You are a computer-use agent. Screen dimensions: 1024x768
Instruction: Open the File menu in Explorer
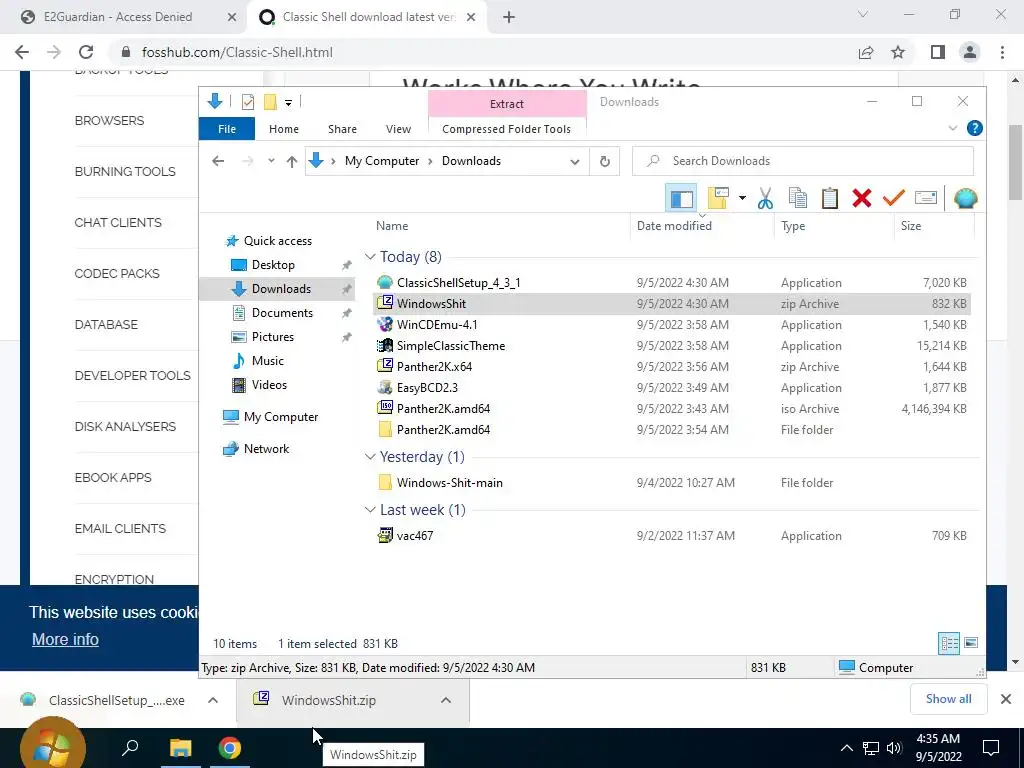tap(227, 129)
